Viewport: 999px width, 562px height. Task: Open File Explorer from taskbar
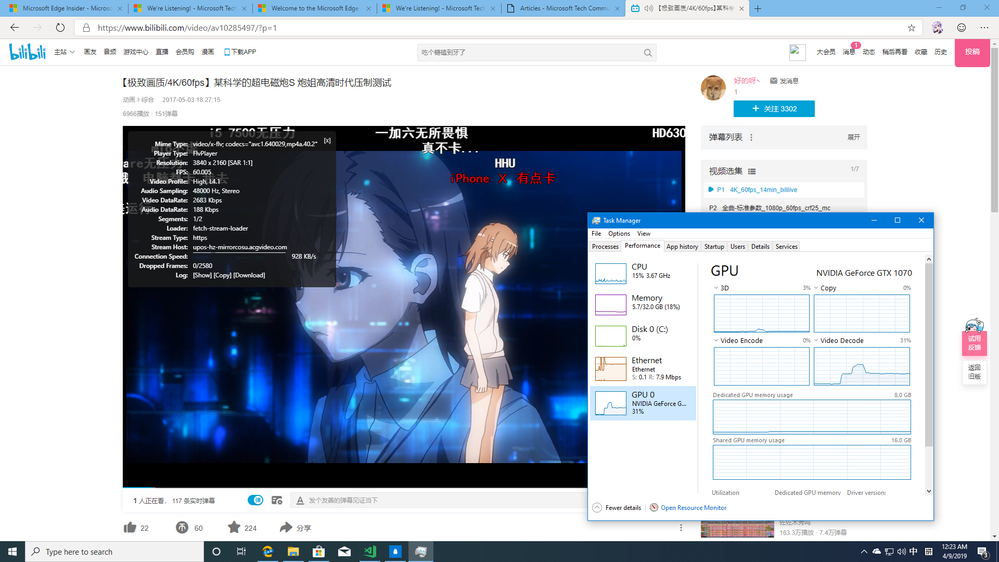293,552
